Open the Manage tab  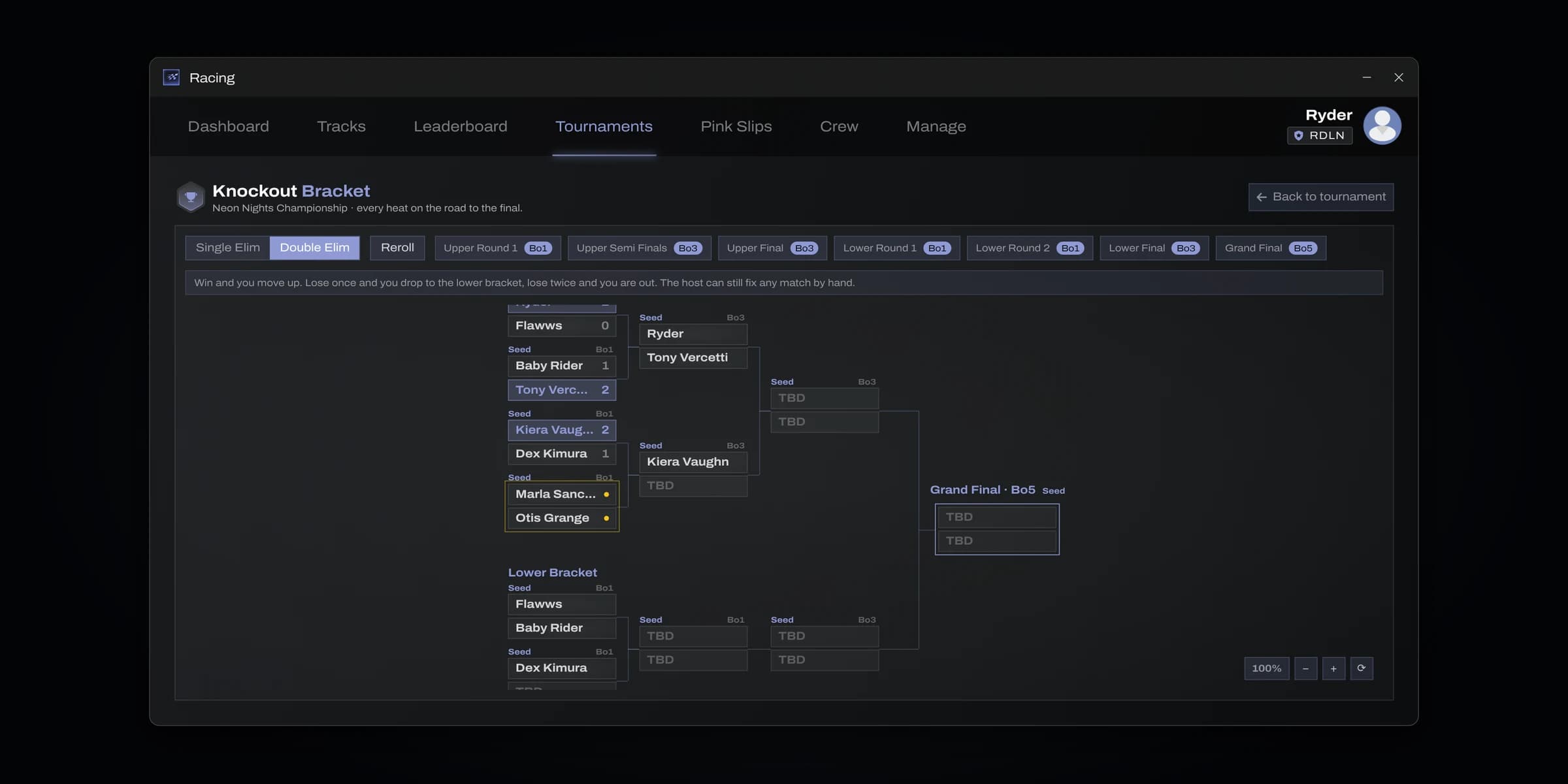[936, 126]
